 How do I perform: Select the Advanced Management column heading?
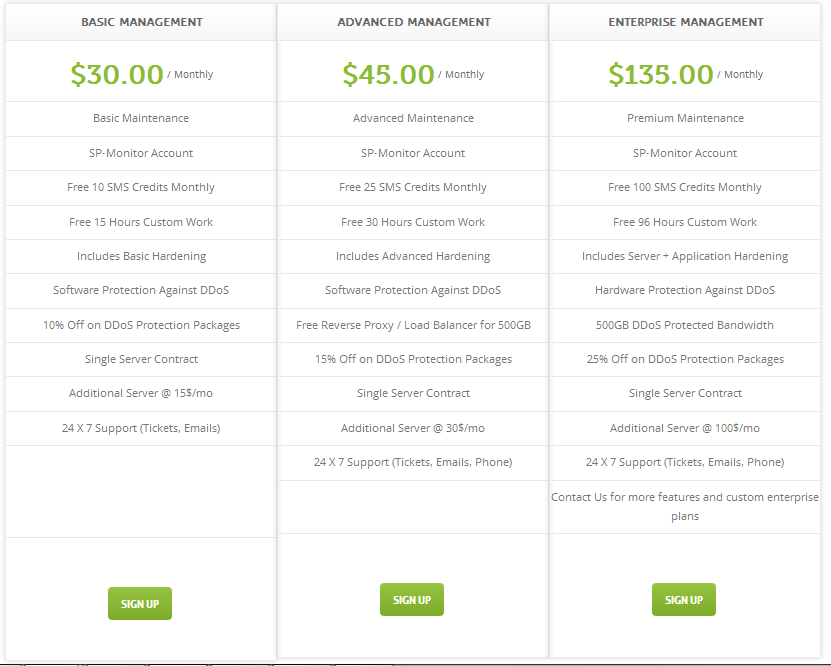[413, 22]
